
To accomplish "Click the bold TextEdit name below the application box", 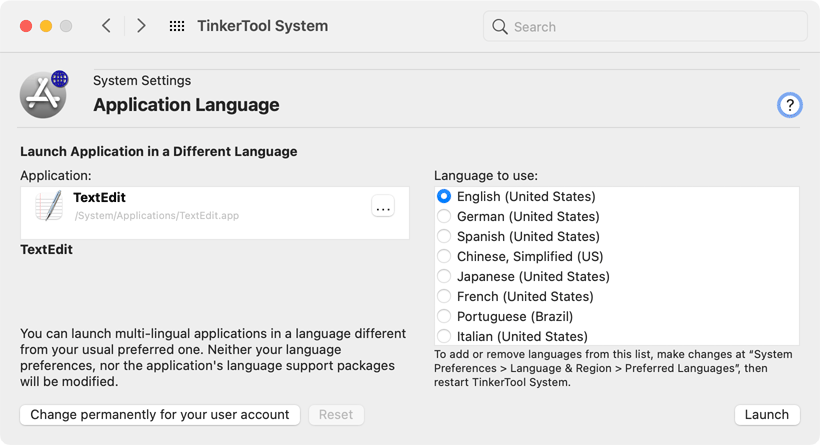I will [47, 249].
